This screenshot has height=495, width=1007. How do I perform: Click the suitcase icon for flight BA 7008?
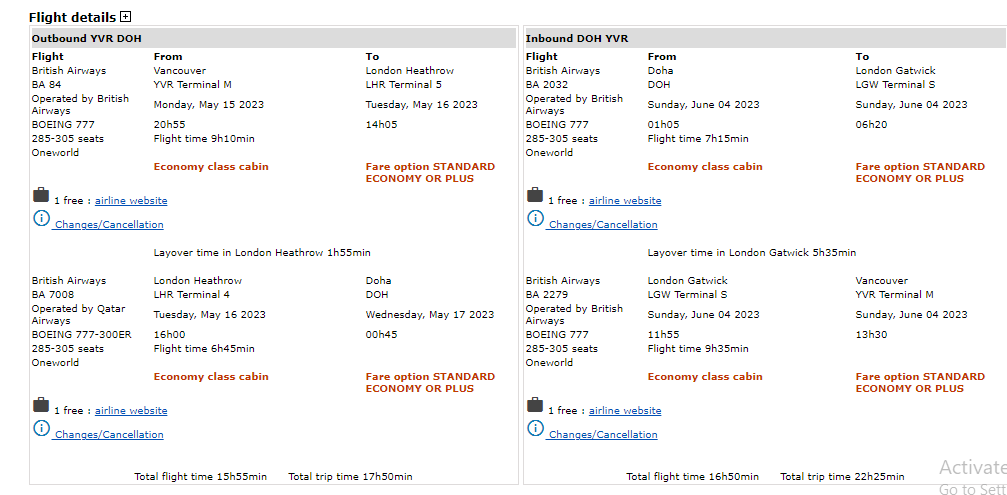41,405
